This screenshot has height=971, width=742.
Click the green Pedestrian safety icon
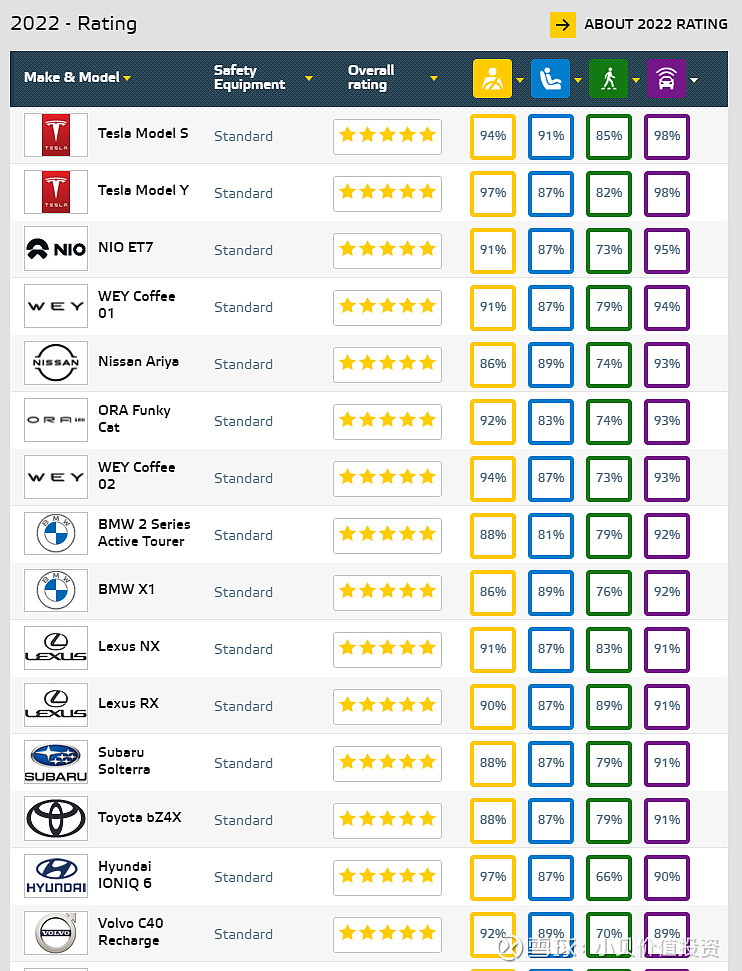coord(608,78)
